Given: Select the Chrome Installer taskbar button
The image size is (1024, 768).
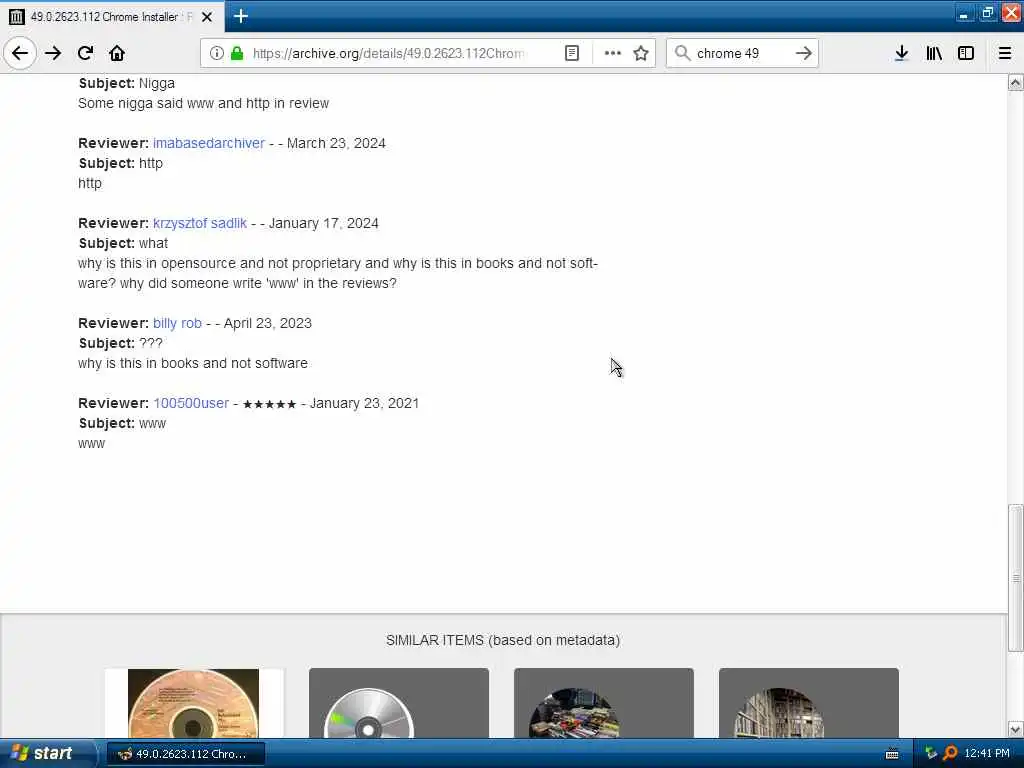Looking at the screenshot, I should point(185,754).
